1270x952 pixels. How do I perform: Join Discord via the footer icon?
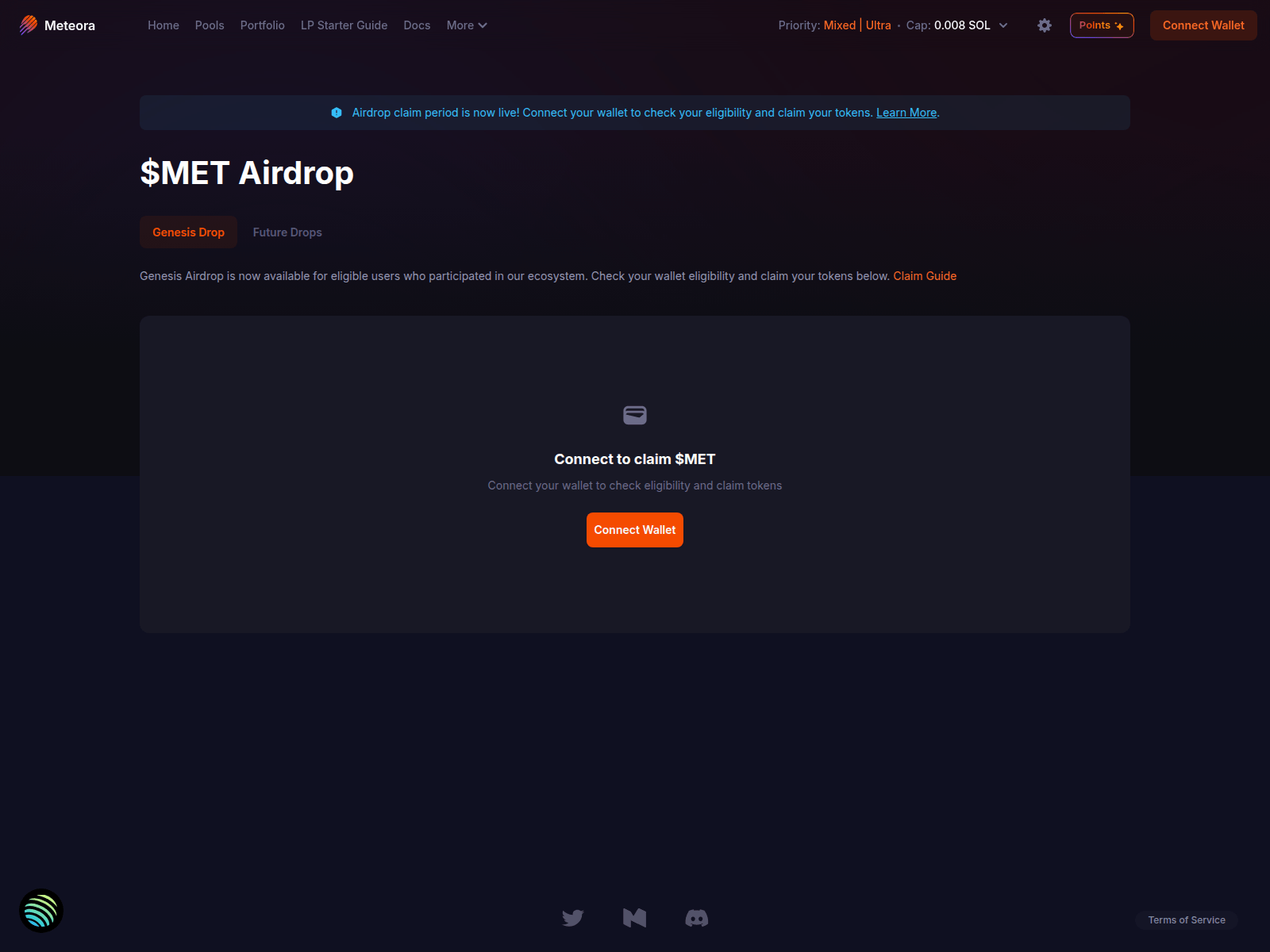697,918
